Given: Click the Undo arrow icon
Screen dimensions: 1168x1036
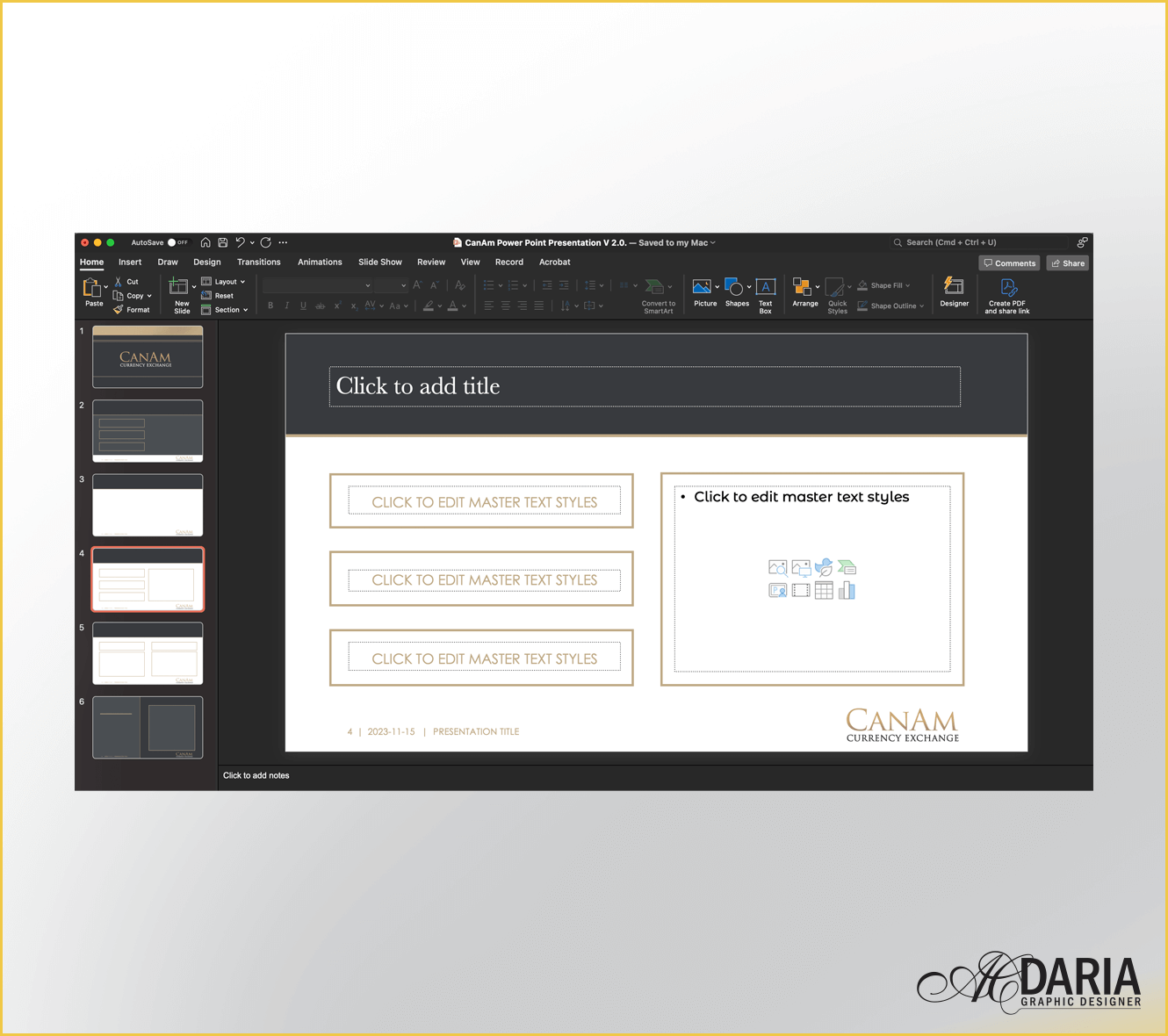Looking at the screenshot, I should pos(240,242).
